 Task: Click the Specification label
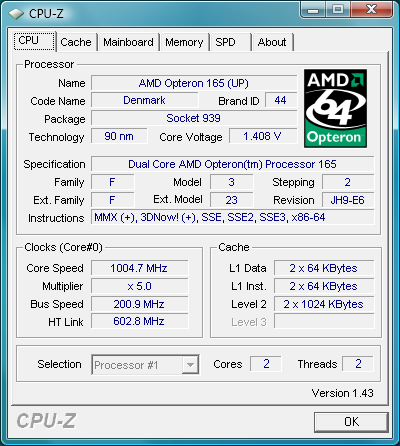tap(54, 164)
